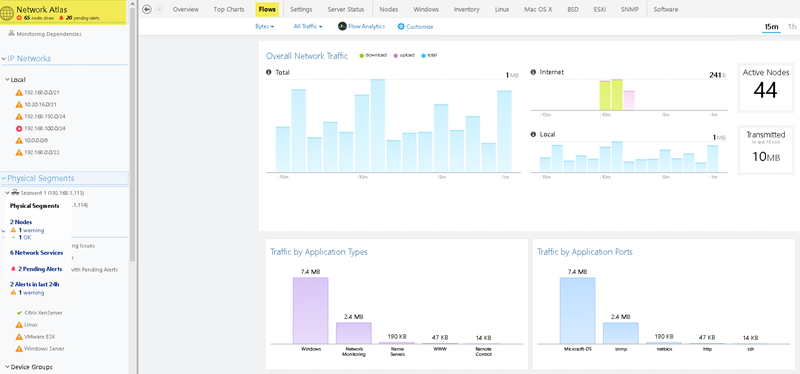The image size is (800, 374).
Task: Open the Linux tab
Action: (x=502, y=9)
